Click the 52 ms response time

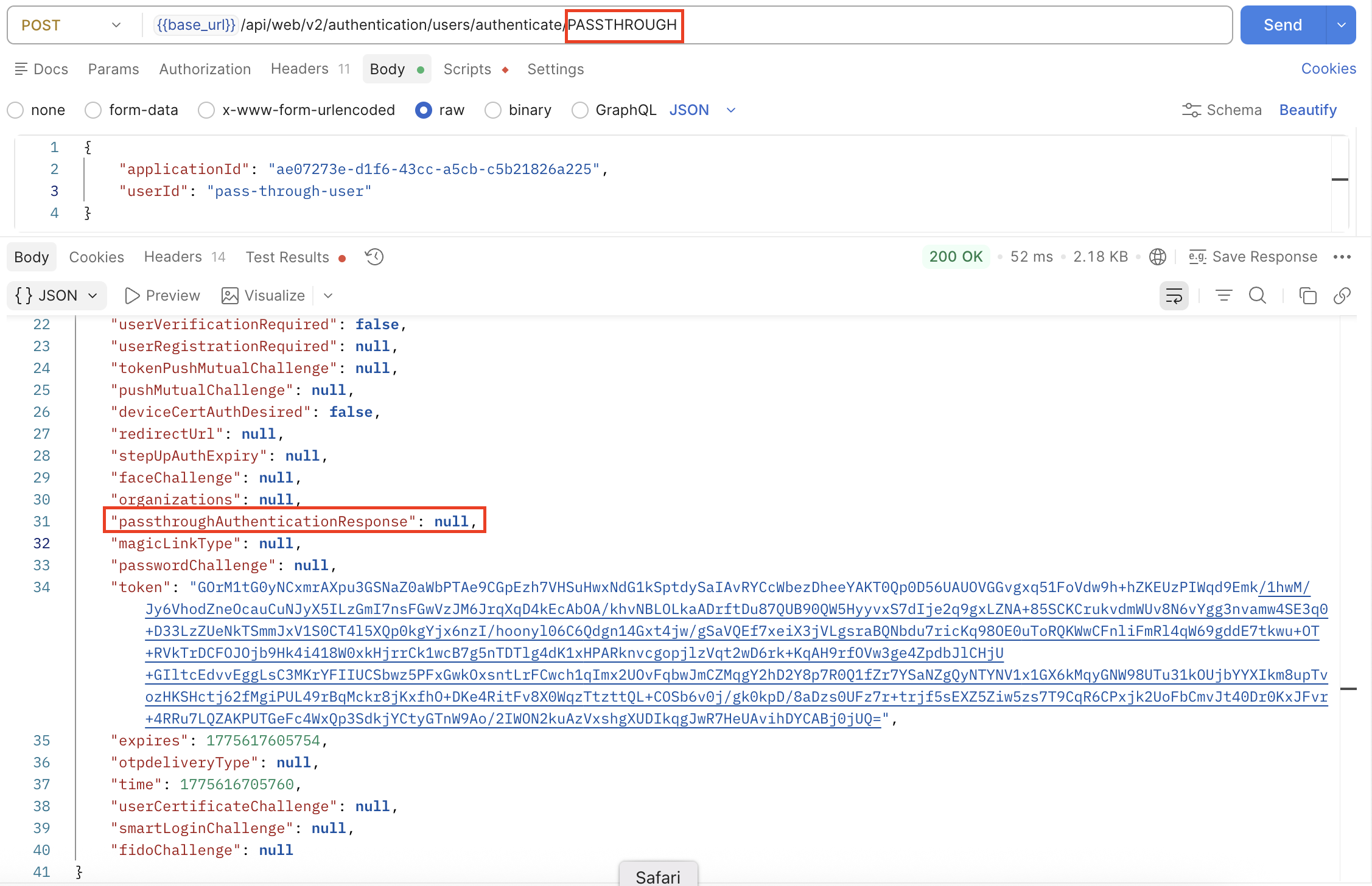click(x=1032, y=257)
